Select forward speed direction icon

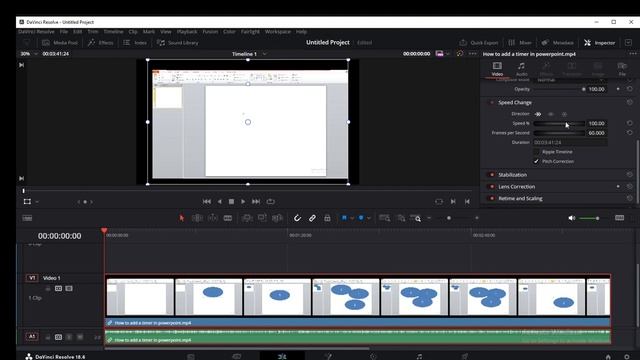pyautogui.click(x=538, y=114)
